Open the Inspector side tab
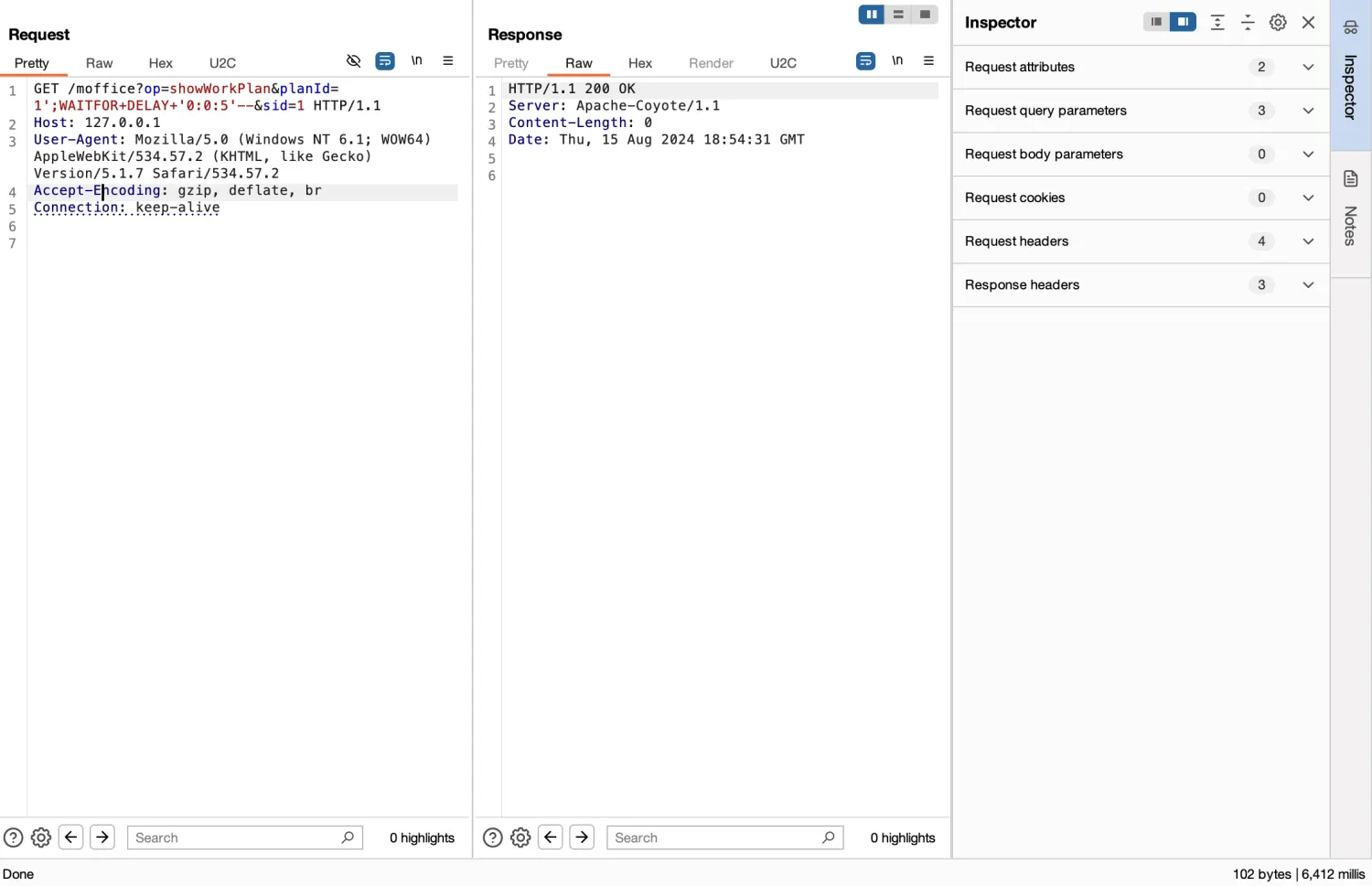Screen dimensions: 1372x886 coord(1351,75)
